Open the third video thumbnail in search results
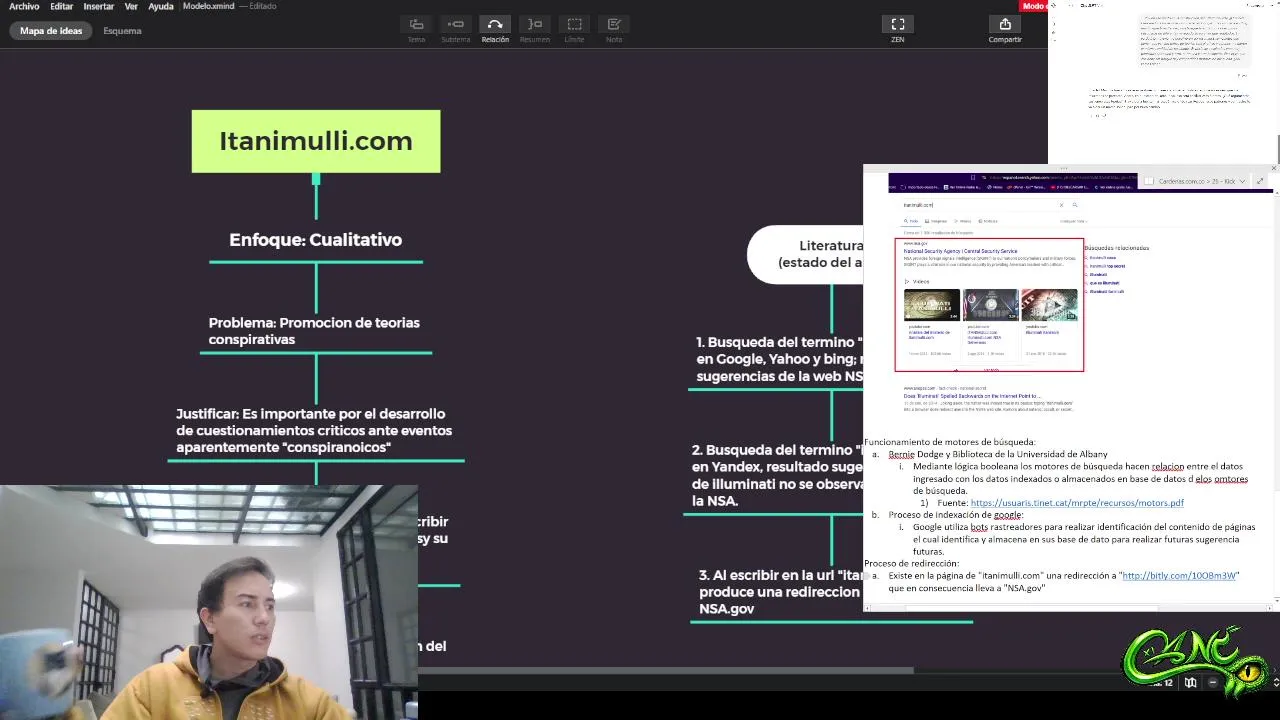The image size is (1280, 720). 1049,305
